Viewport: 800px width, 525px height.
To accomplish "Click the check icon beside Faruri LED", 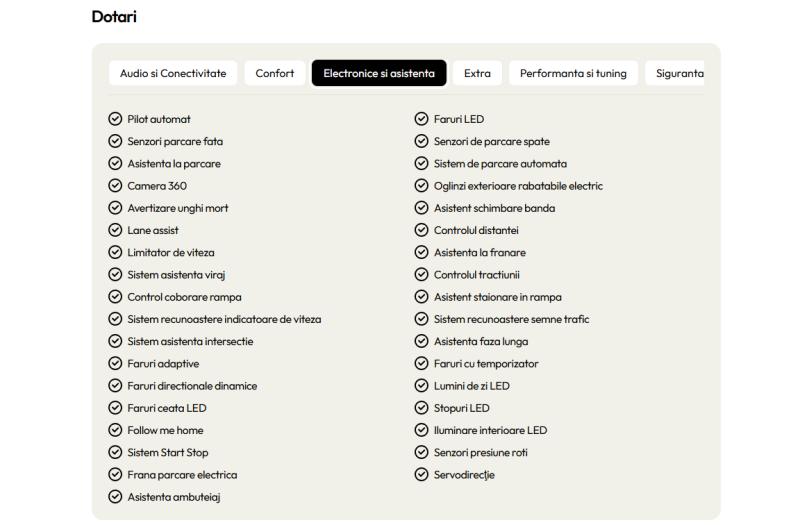I will click(x=421, y=119).
